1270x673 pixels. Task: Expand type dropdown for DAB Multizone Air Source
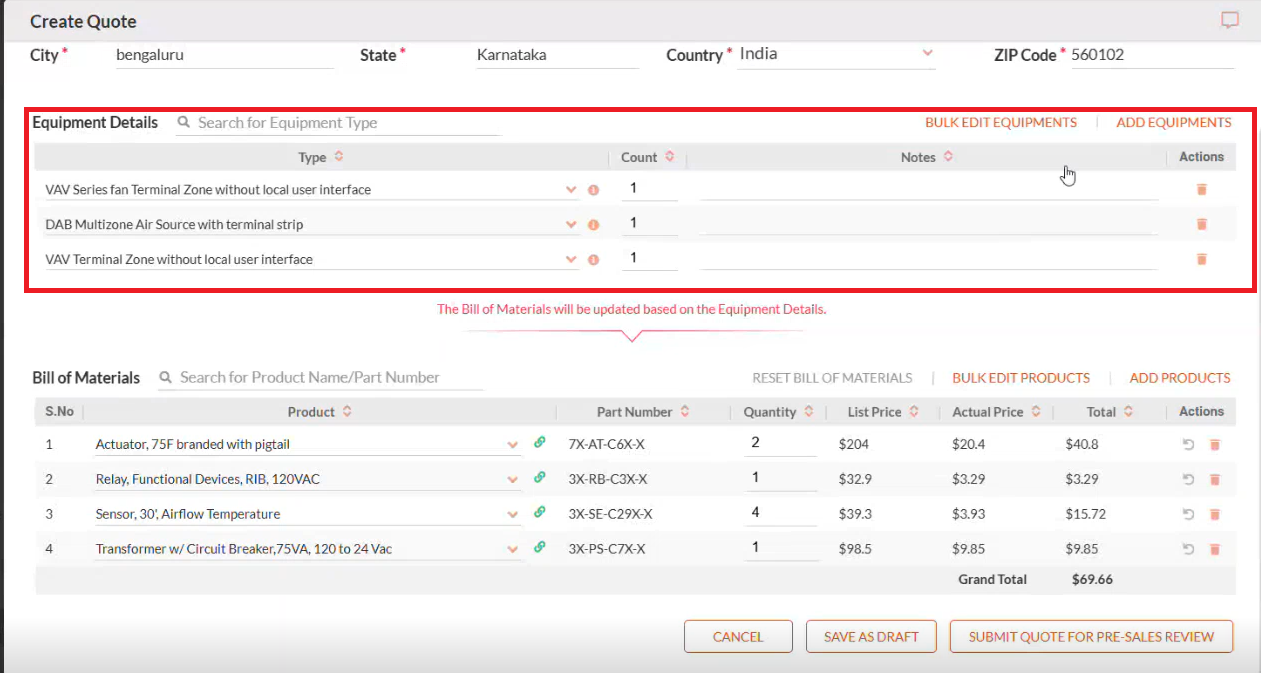click(571, 224)
